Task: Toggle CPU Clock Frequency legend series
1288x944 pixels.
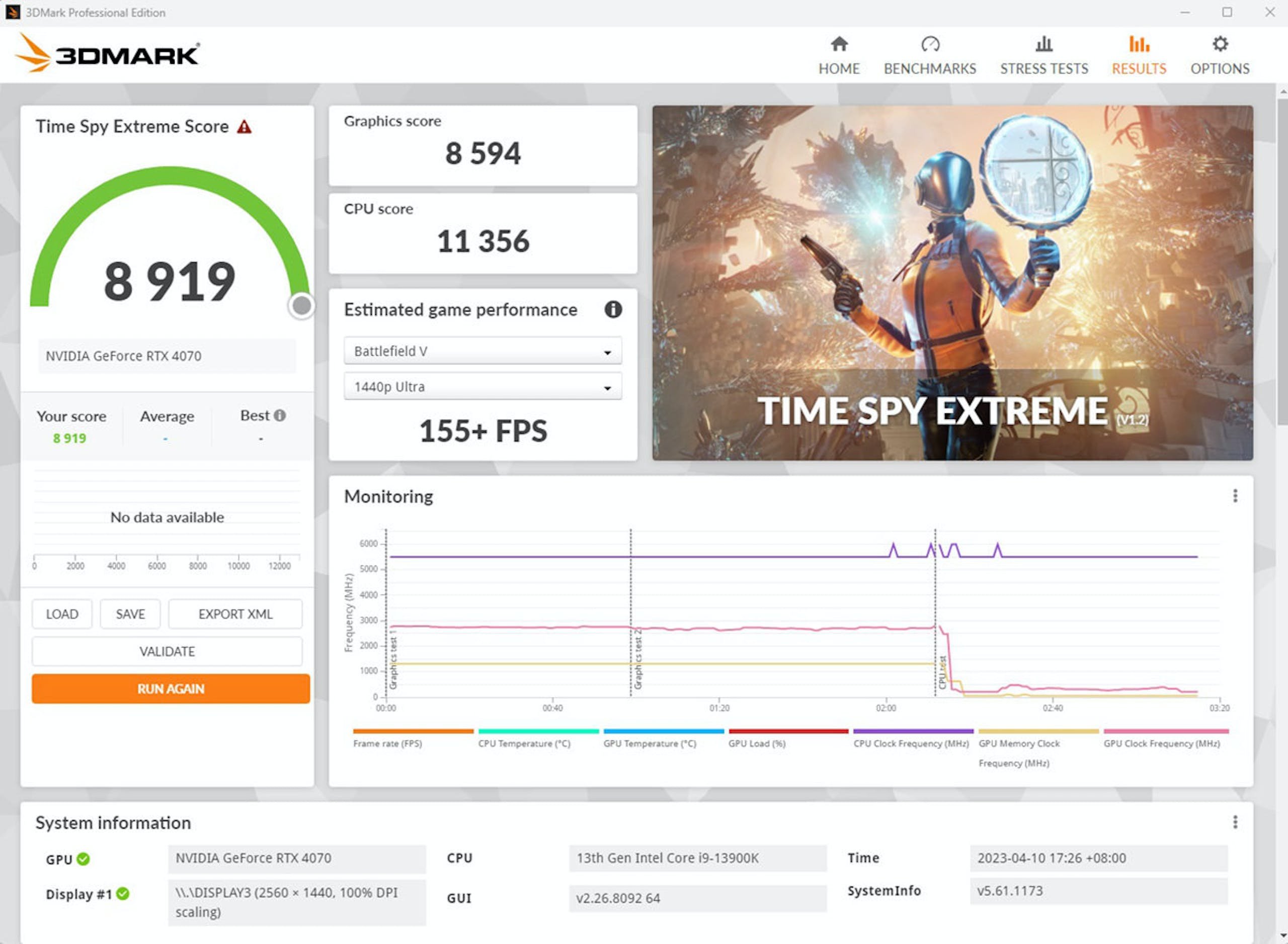Action: 913,738
